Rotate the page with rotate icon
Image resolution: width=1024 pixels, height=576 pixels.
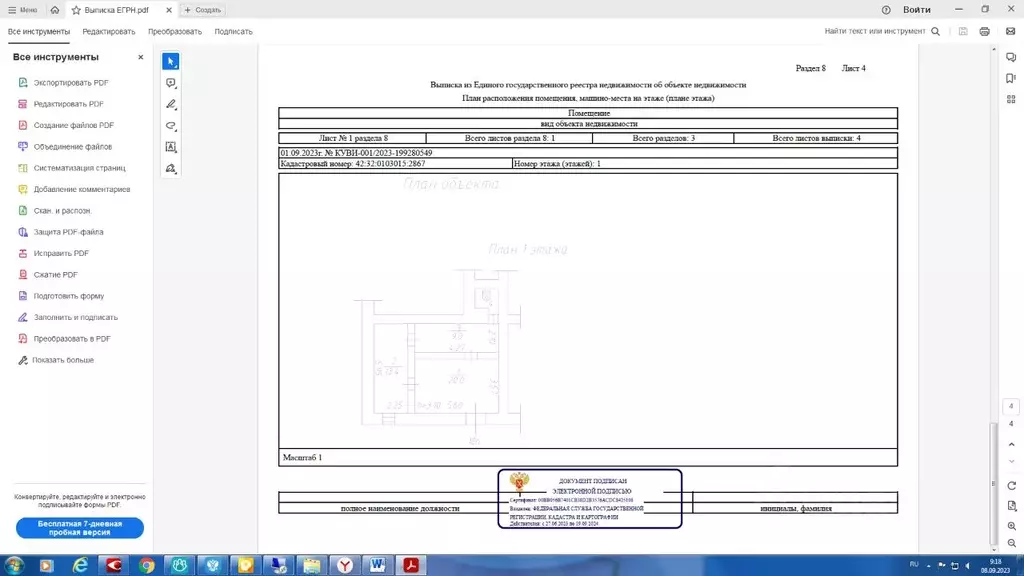coord(1012,485)
